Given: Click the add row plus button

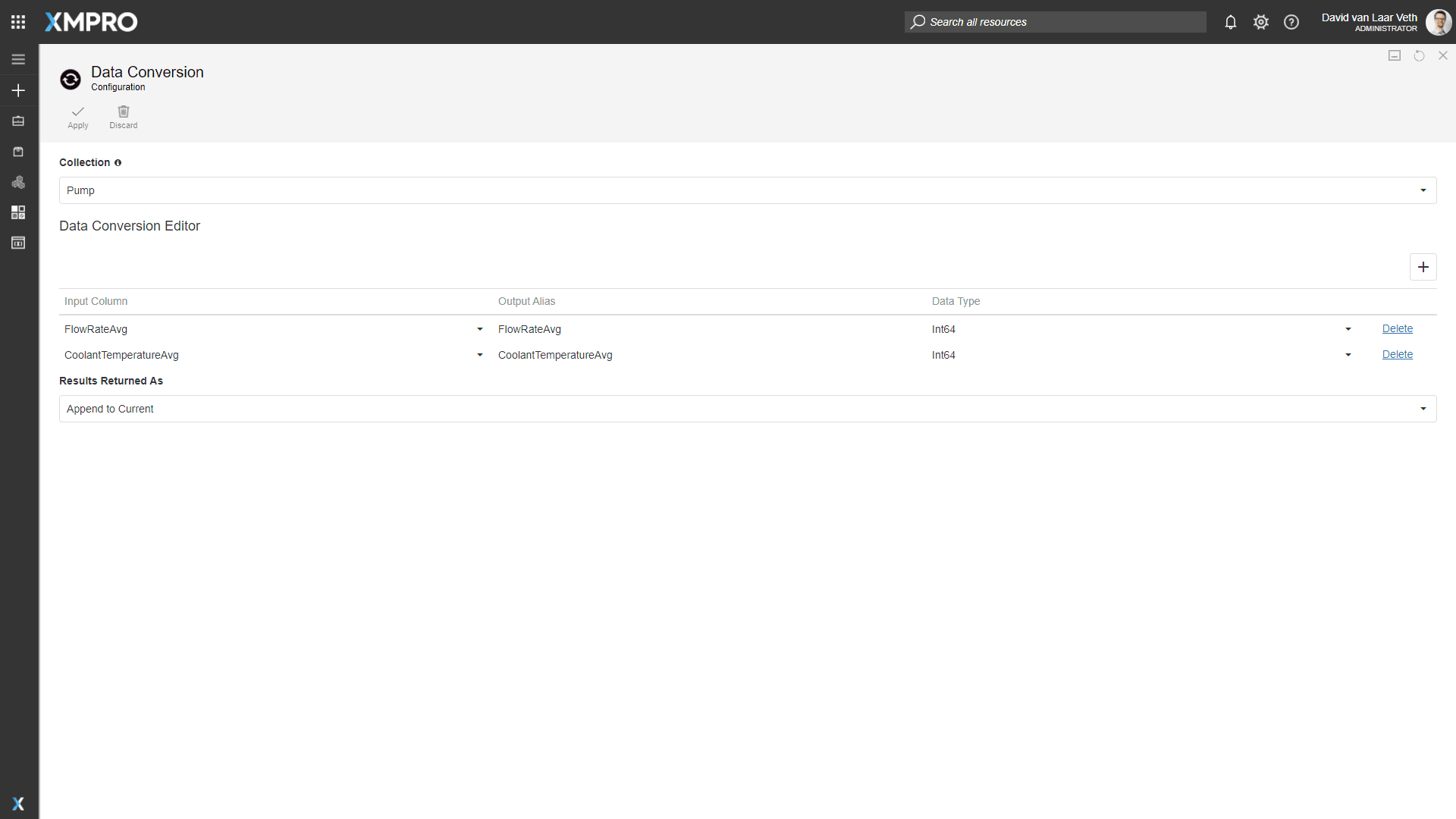Looking at the screenshot, I should pos(1423,267).
